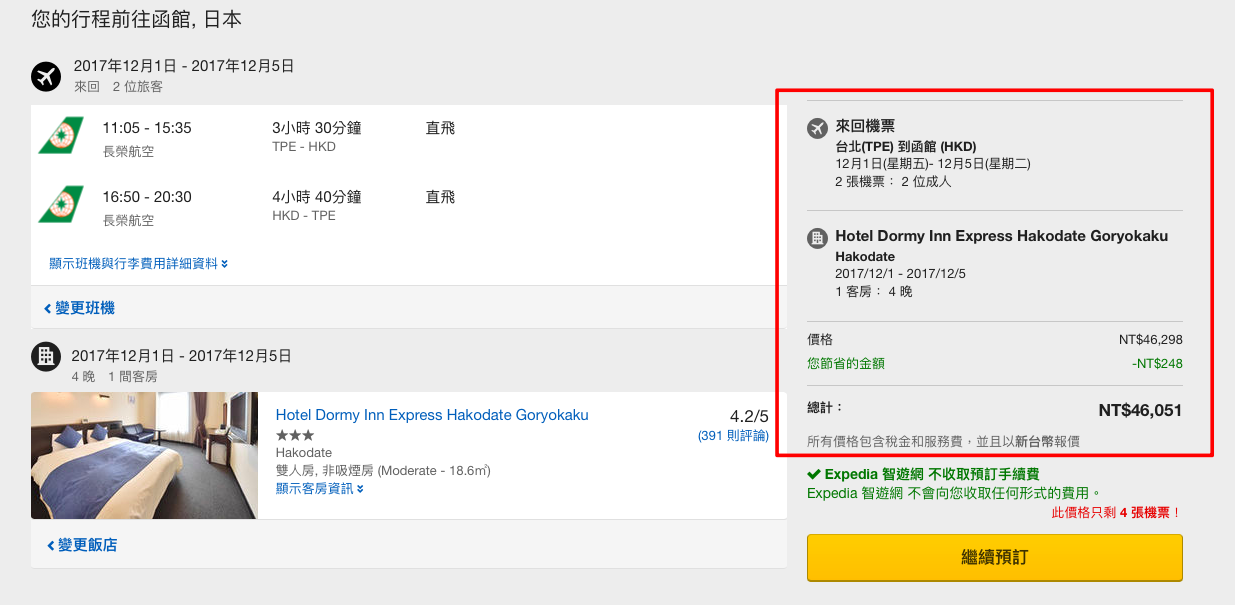
Task: Click the 4小時 40分鐘 duration text
Action: click(317, 197)
